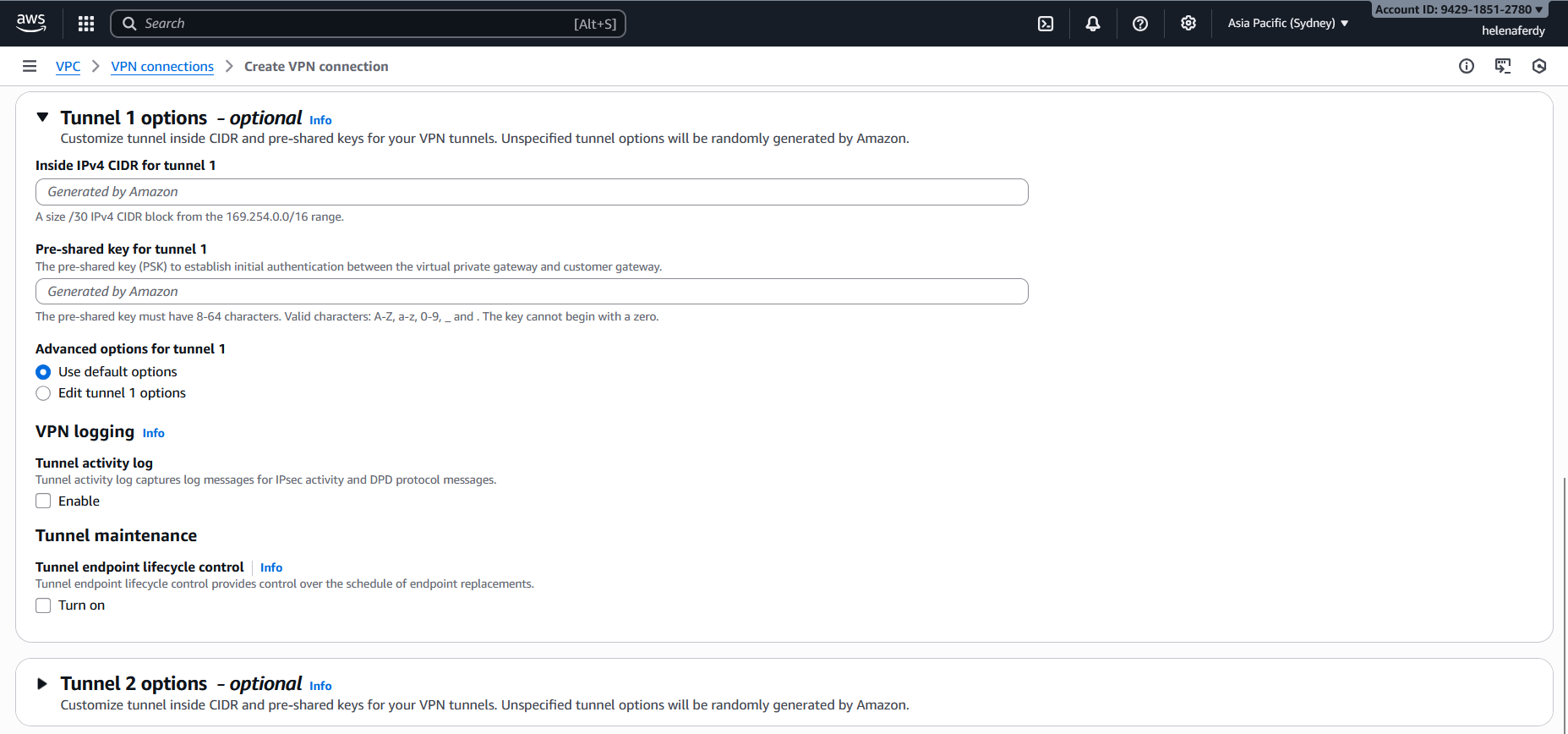
Task: Open the help question mark menu
Action: click(1140, 24)
